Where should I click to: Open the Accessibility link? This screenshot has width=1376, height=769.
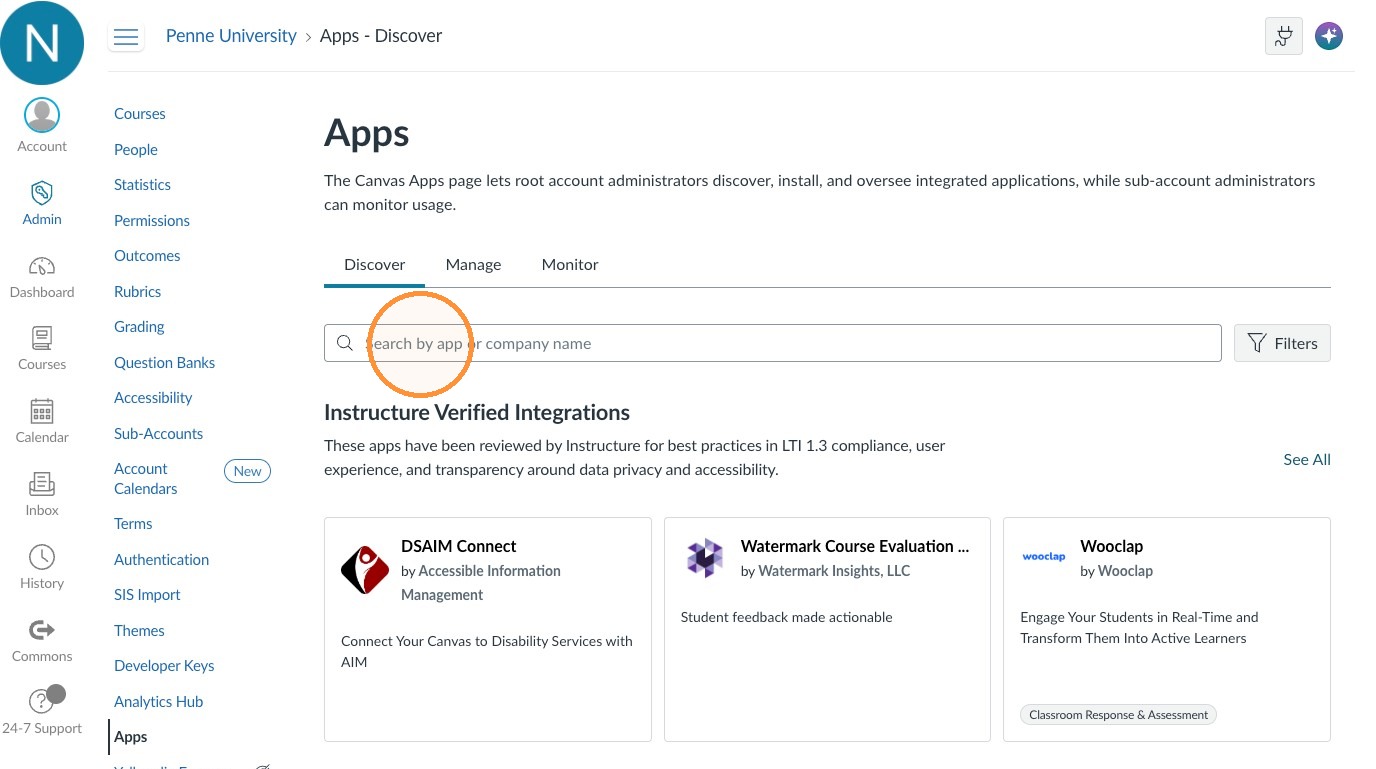pos(153,398)
